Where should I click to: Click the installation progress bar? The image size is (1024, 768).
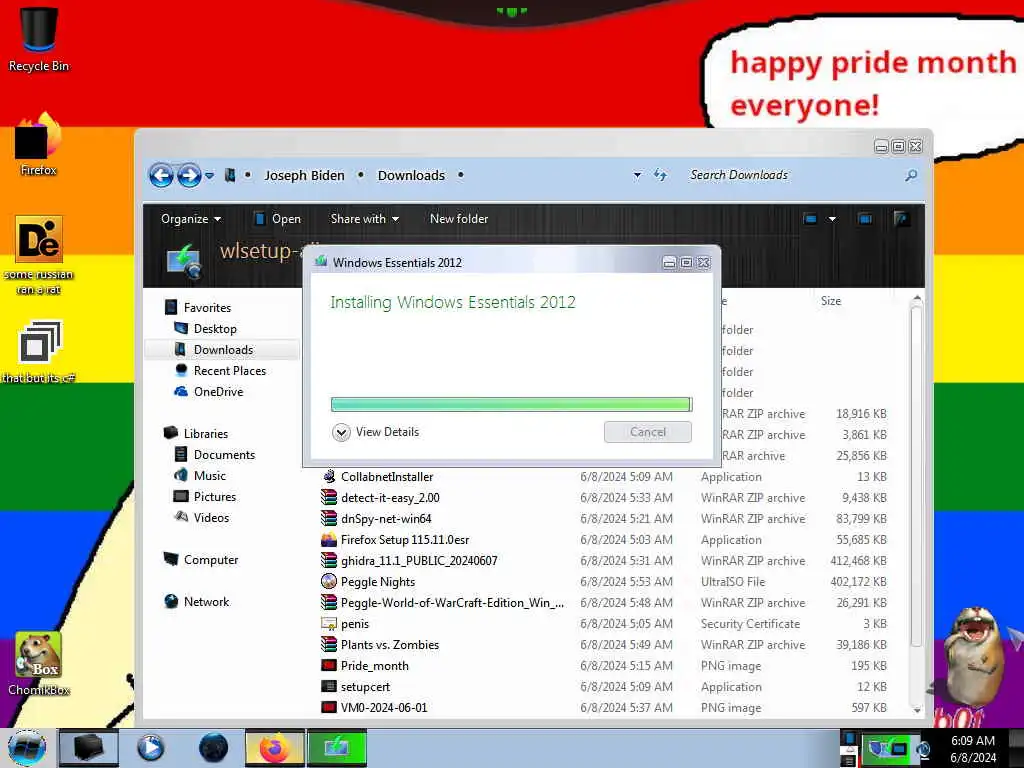pyautogui.click(x=511, y=404)
